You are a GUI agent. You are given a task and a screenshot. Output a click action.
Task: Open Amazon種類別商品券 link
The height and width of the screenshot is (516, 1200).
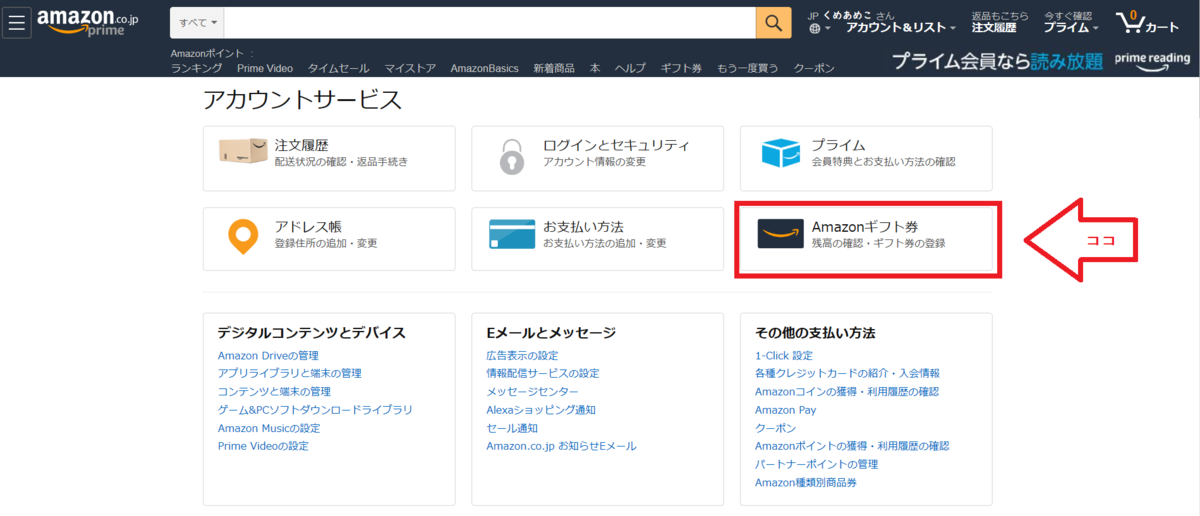[x=806, y=483]
